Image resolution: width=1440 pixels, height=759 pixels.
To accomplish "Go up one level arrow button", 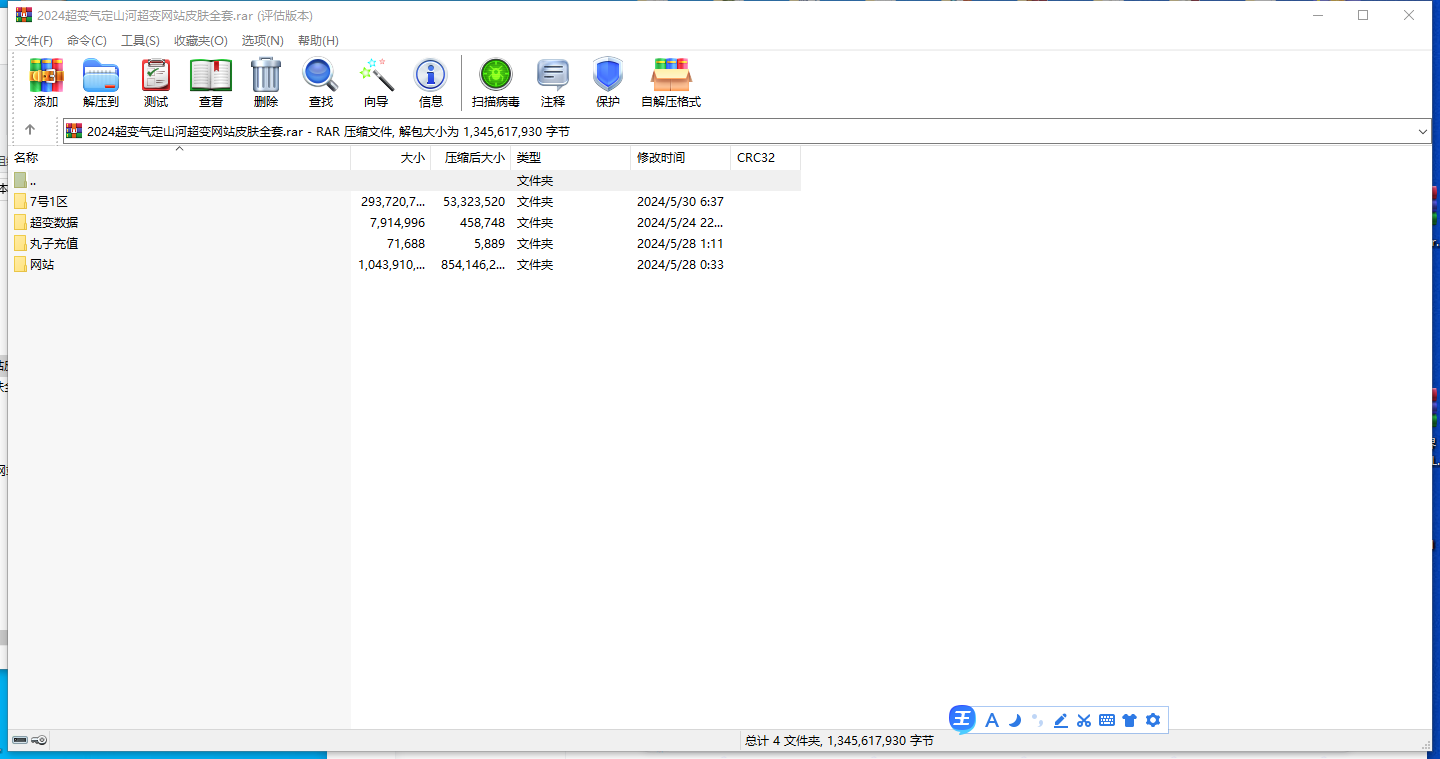I will [30, 130].
